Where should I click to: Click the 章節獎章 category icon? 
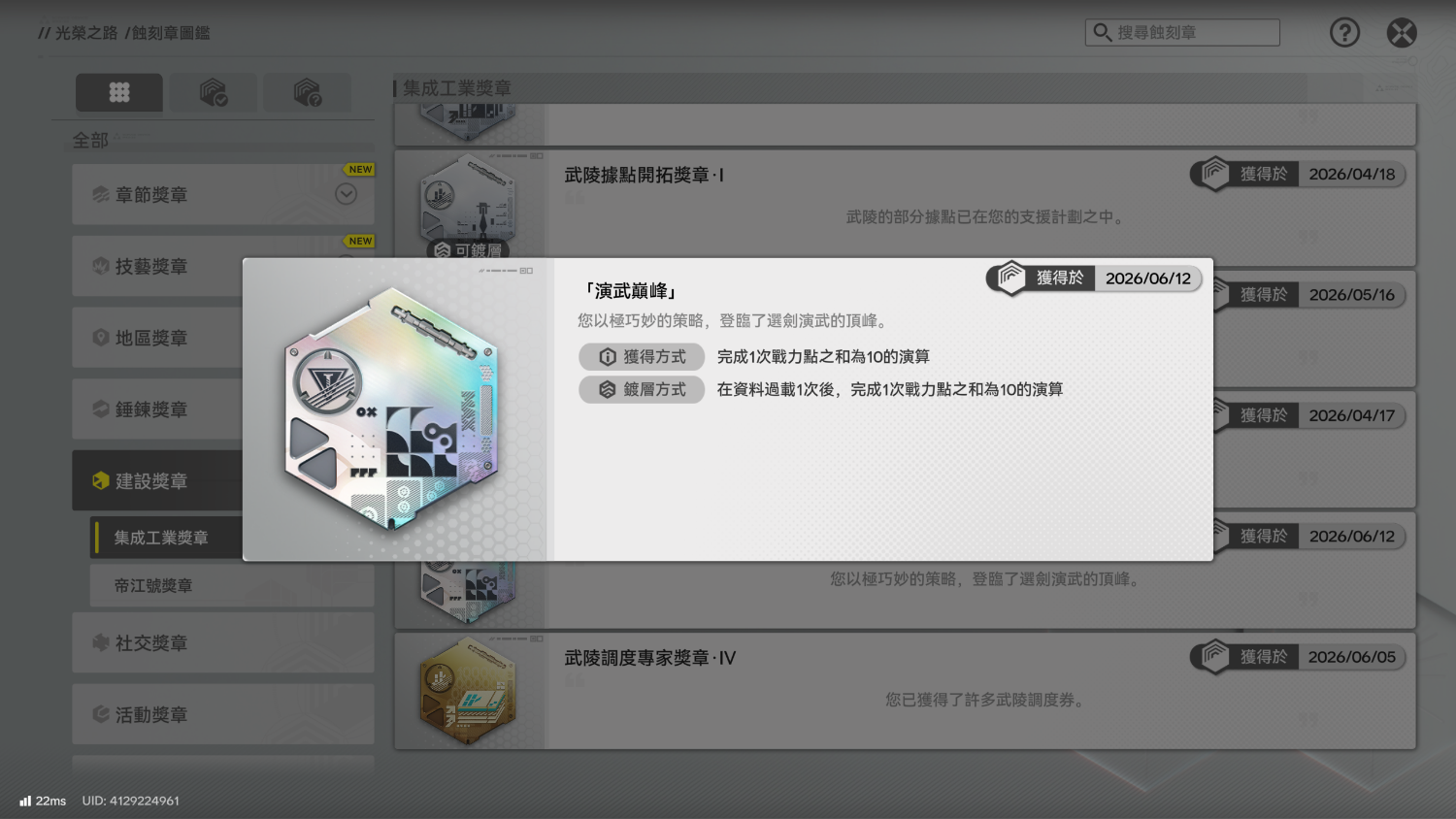[101, 194]
